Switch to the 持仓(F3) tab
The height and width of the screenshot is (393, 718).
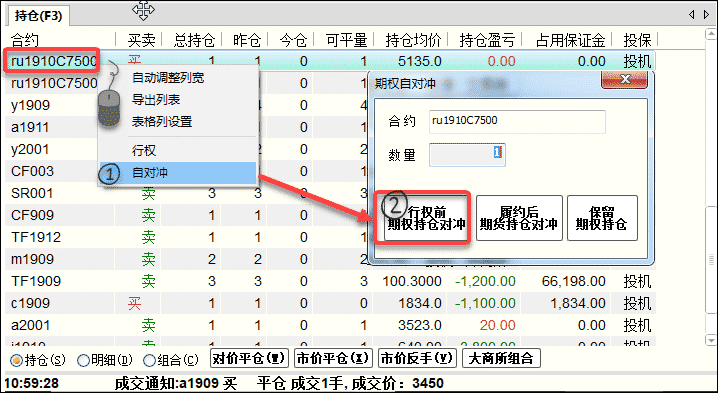tap(38, 16)
